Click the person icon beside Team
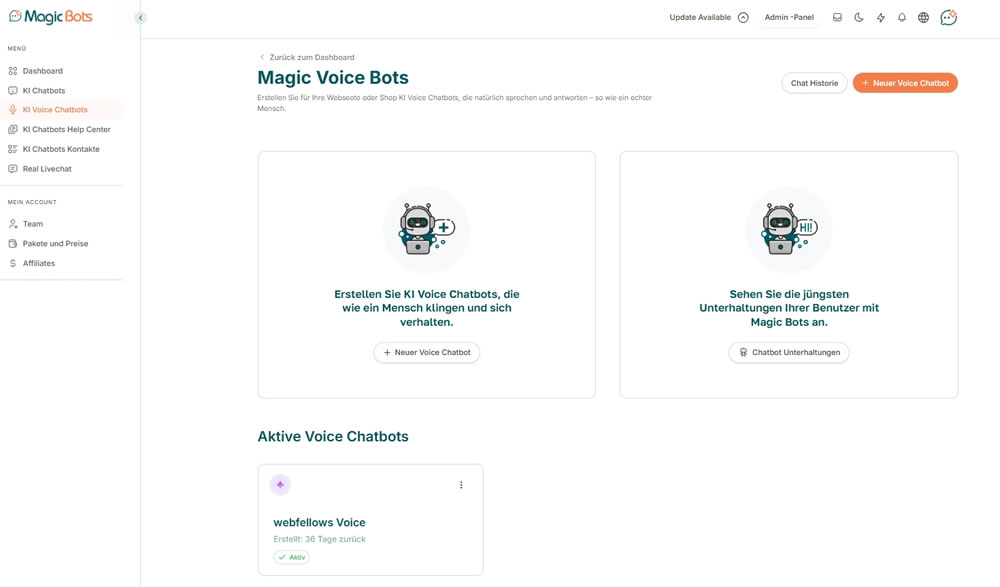1000x587 pixels. point(13,224)
